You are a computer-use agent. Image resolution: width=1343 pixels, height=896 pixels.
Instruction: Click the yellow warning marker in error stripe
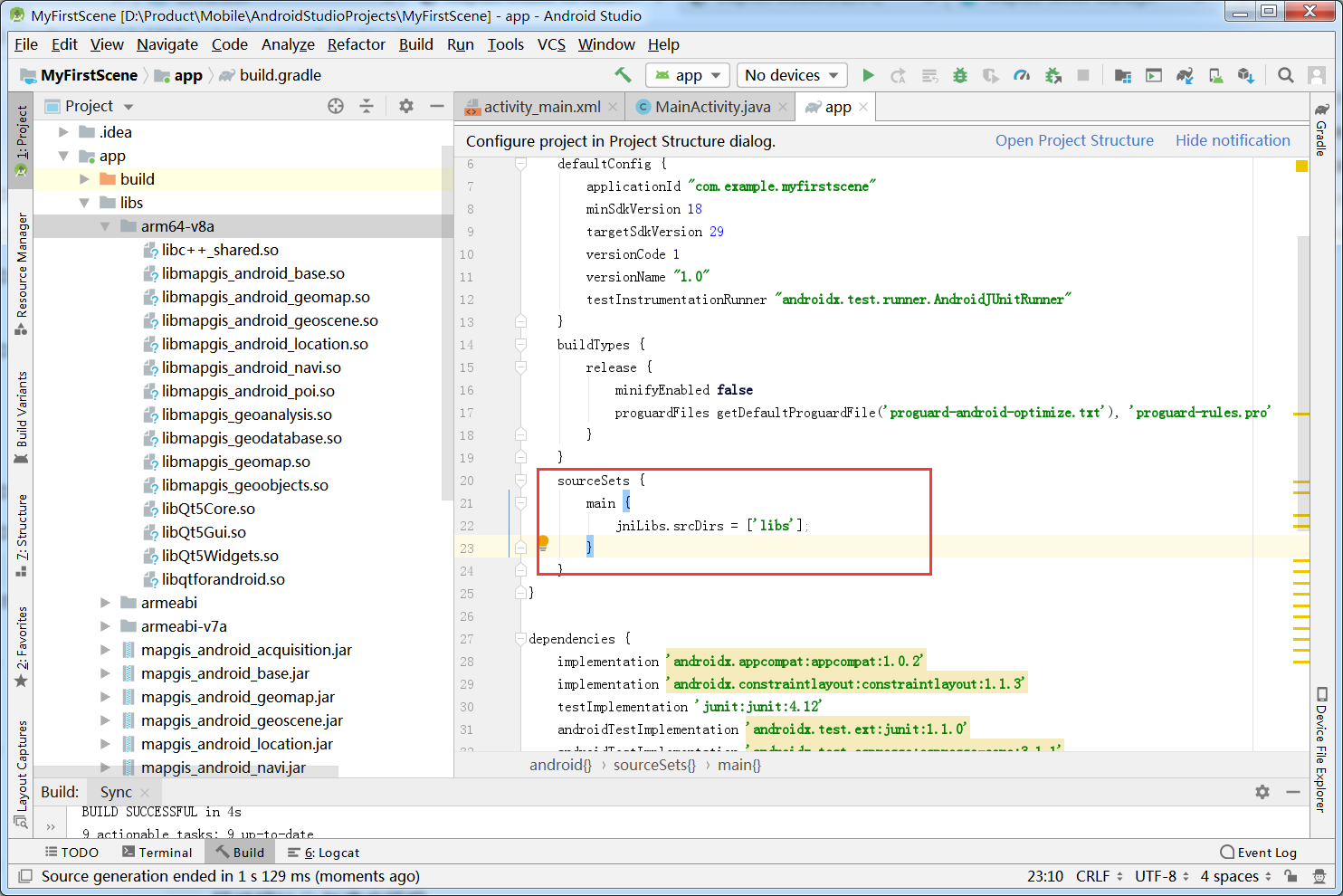1301,166
